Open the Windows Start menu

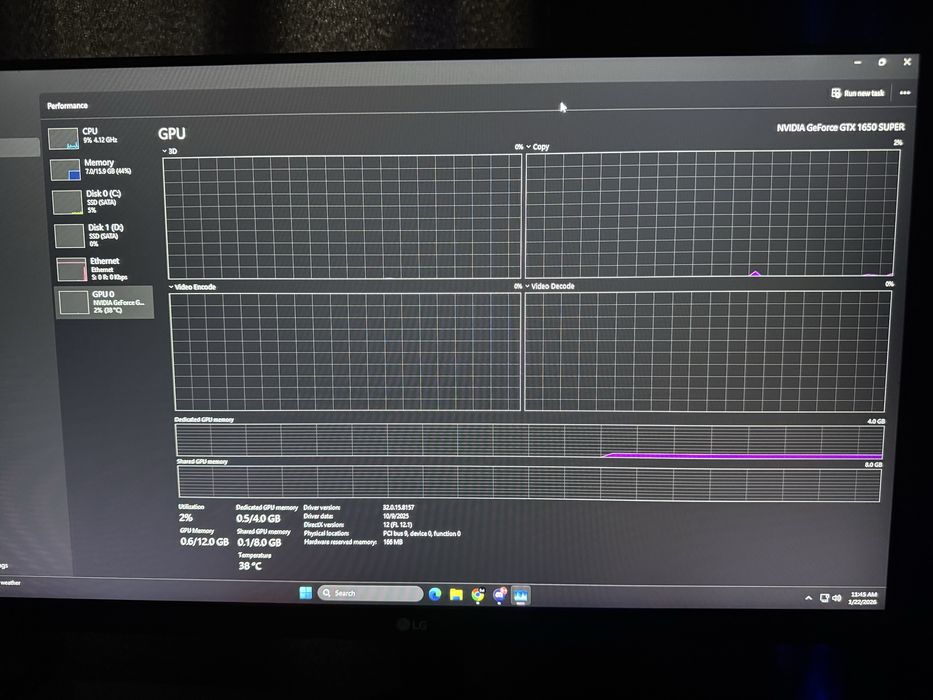click(306, 593)
